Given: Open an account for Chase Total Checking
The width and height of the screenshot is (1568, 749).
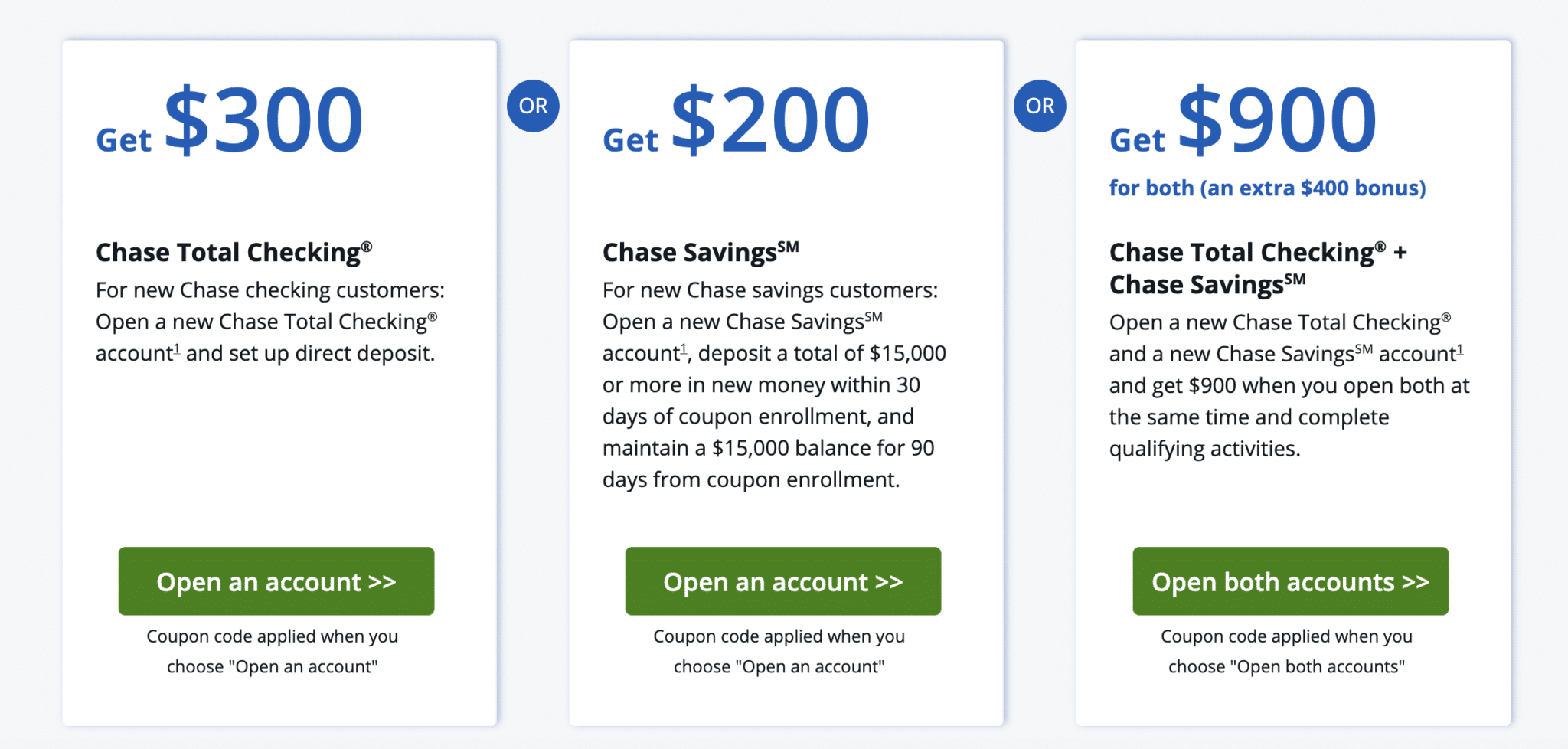Looking at the screenshot, I should pos(276,581).
